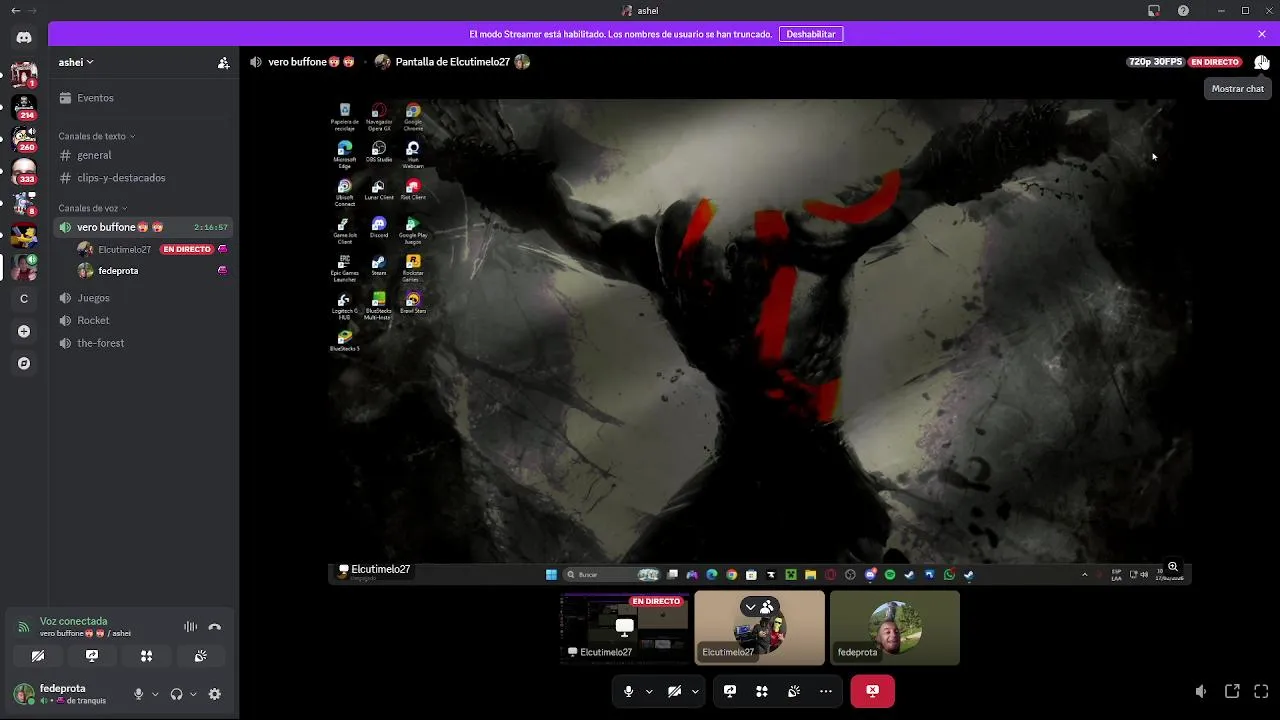
Task: Select fedeprota participant tile
Action: point(895,628)
